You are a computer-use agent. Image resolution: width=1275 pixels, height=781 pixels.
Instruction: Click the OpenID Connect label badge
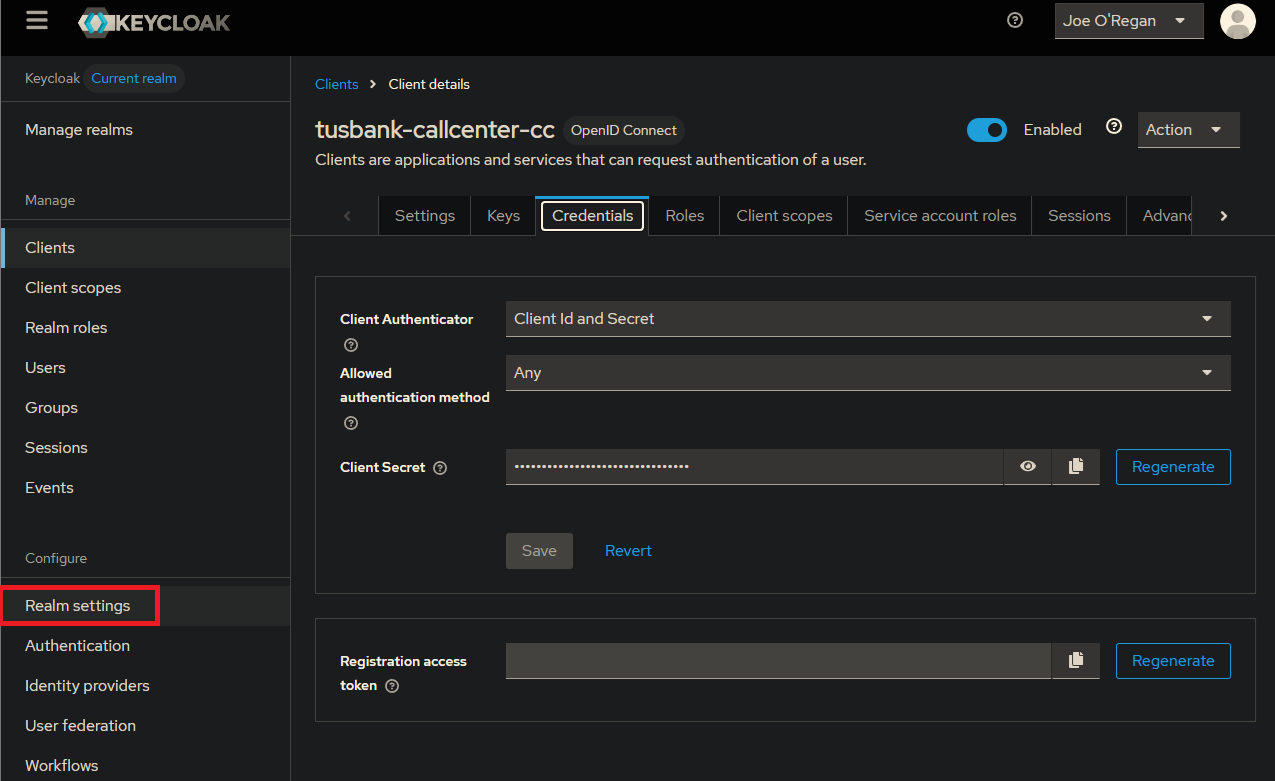coord(624,130)
